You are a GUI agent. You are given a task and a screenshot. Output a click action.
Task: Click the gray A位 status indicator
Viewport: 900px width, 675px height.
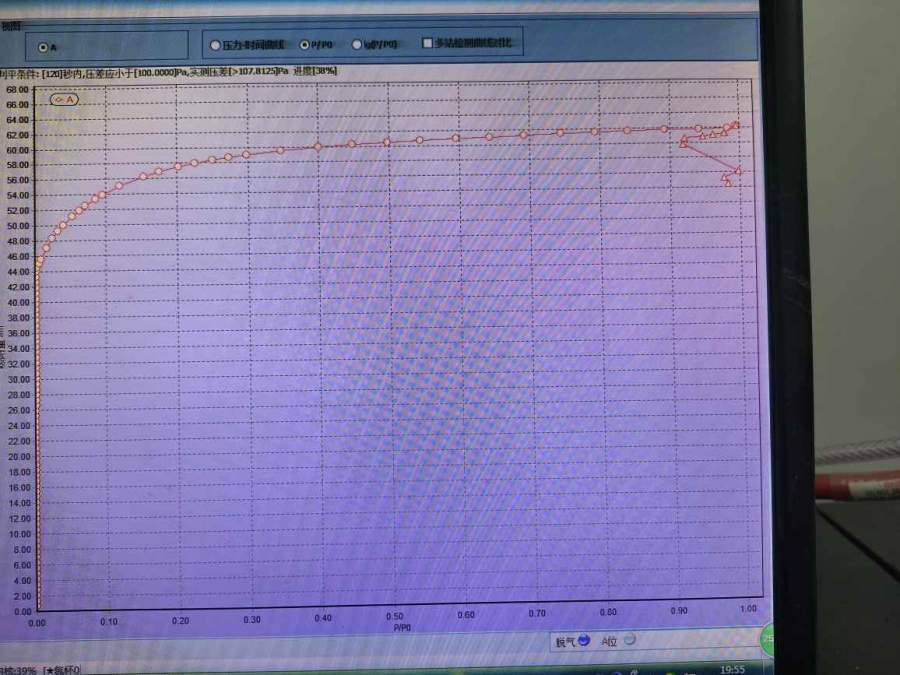click(x=630, y=639)
